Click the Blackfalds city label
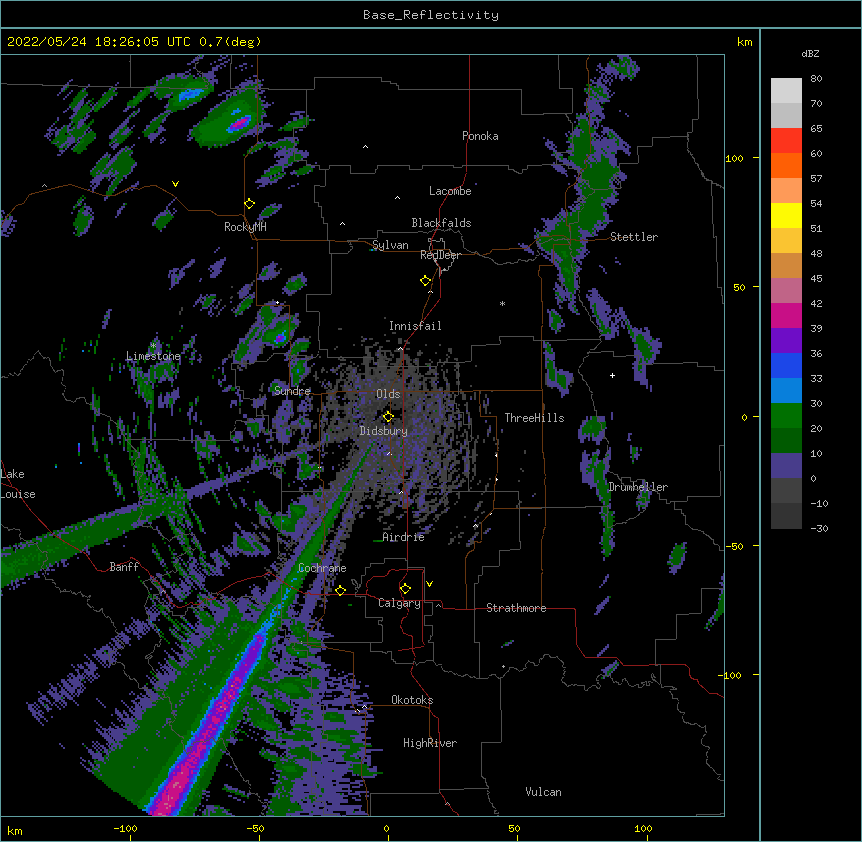The width and height of the screenshot is (862, 842). (x=441, y=223)
